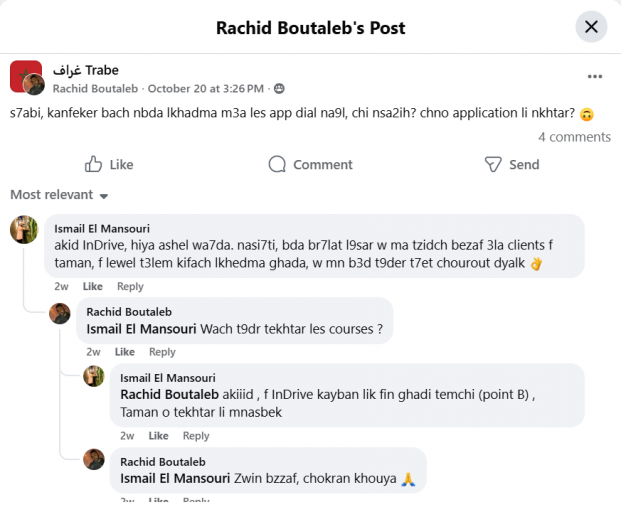Click the Like thumbs-up icon on post
Screen dimensions: 621x512
[x=94, y=164]
